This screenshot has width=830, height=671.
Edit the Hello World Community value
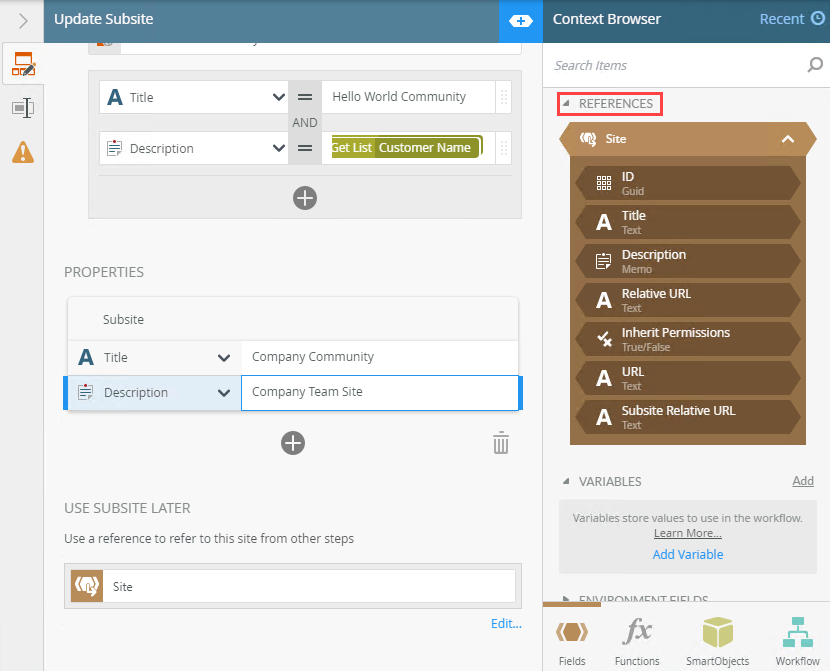(408, 97)
